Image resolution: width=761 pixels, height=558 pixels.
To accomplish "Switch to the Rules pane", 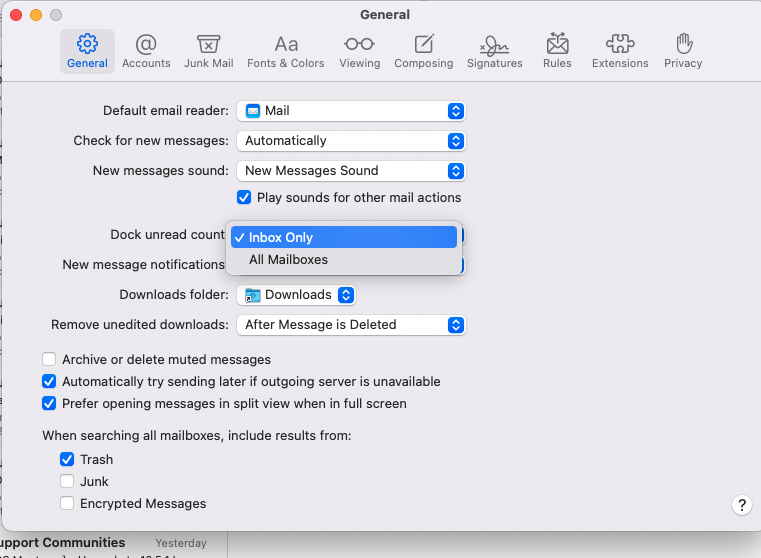I will click(557, 51).
